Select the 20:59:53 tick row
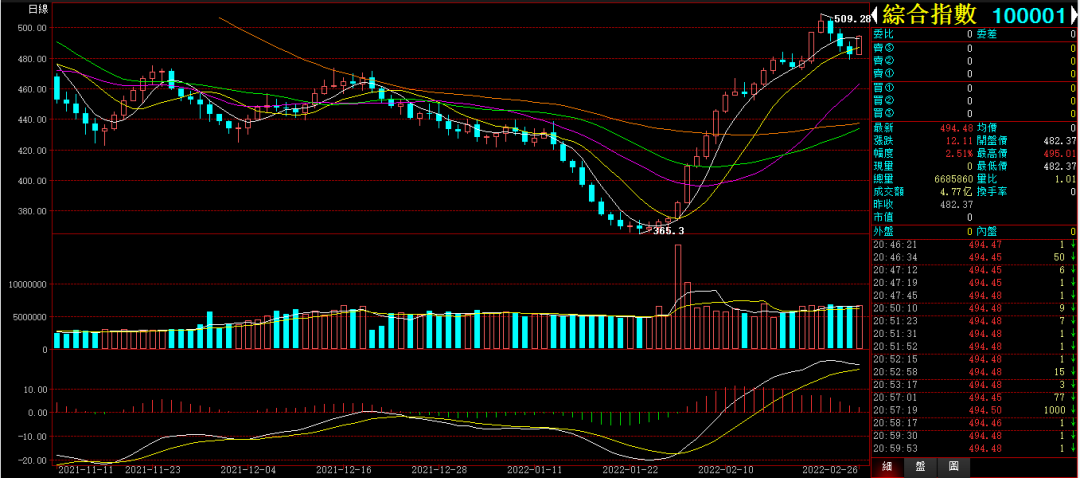Screen dimensions: 1080x478 pos(974,448)
